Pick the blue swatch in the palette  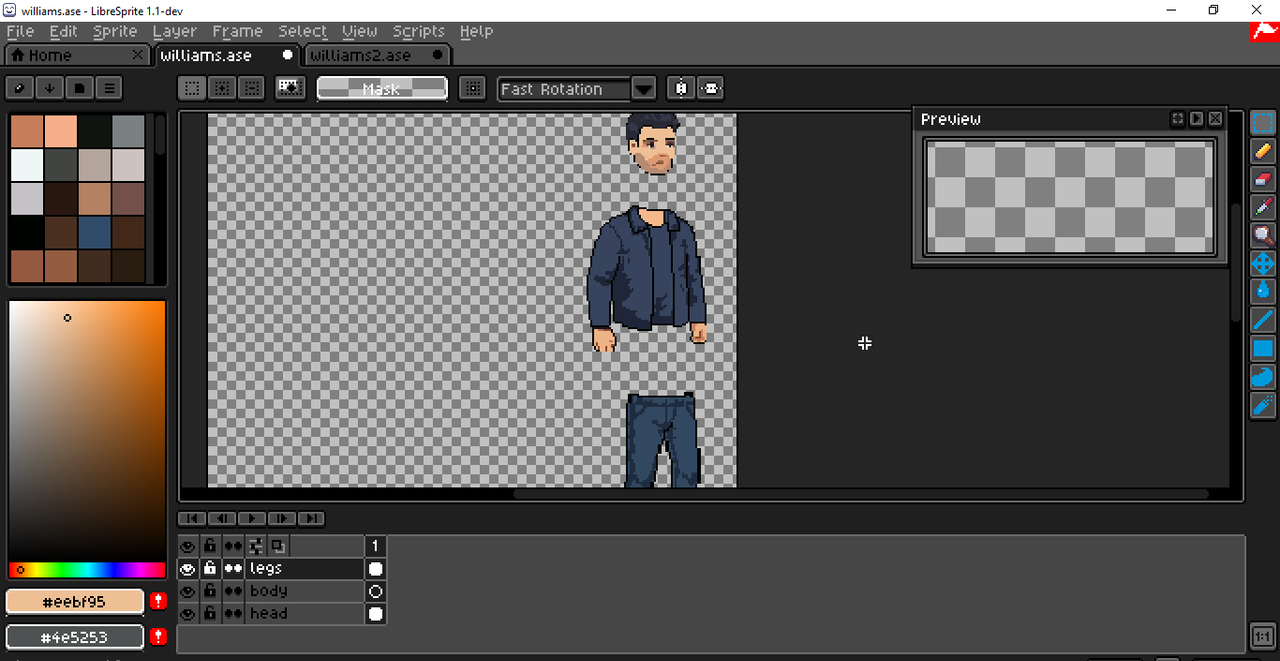(94, 233)
